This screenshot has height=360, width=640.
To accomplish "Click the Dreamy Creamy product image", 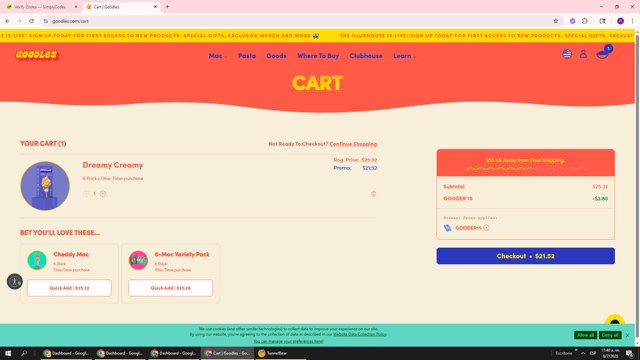I will (45, 186).
